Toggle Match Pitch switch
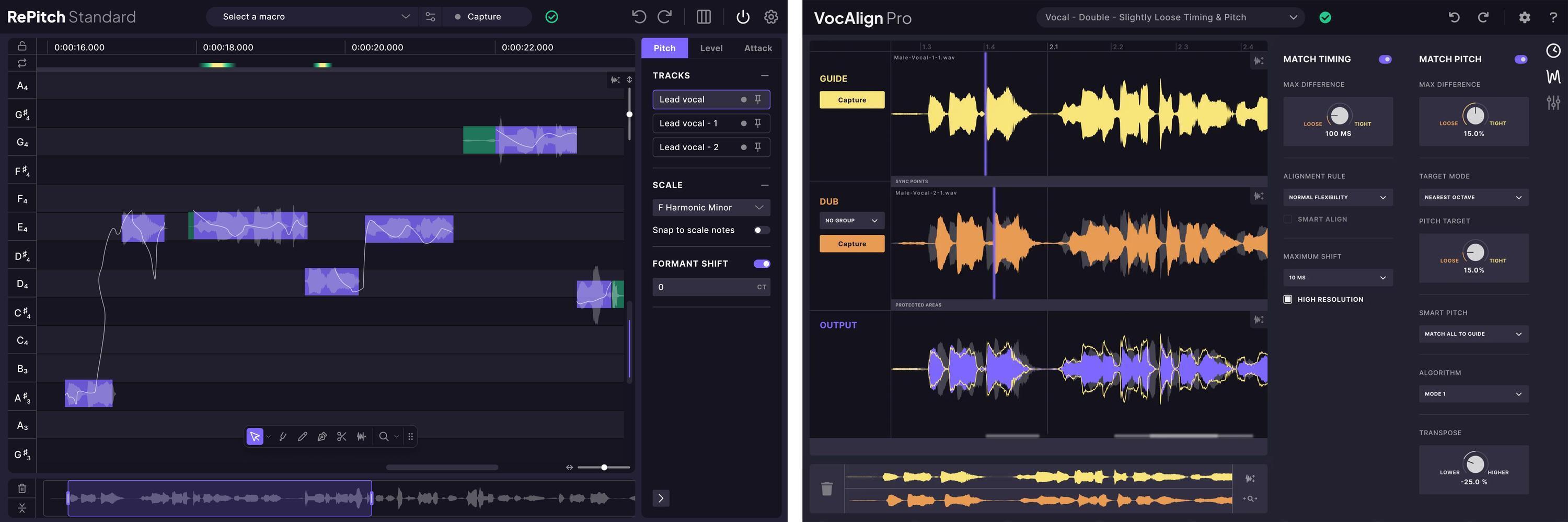 [x=1520, y=59]
